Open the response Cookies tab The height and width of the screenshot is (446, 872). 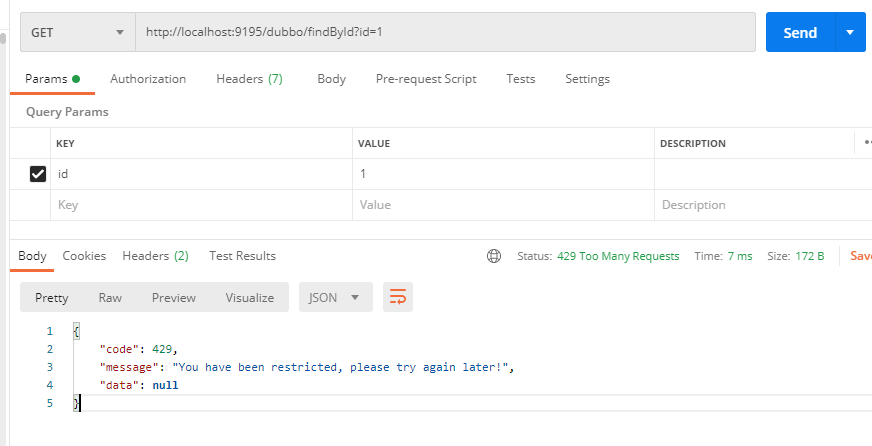pyautogui.click(x=84, y=256)
